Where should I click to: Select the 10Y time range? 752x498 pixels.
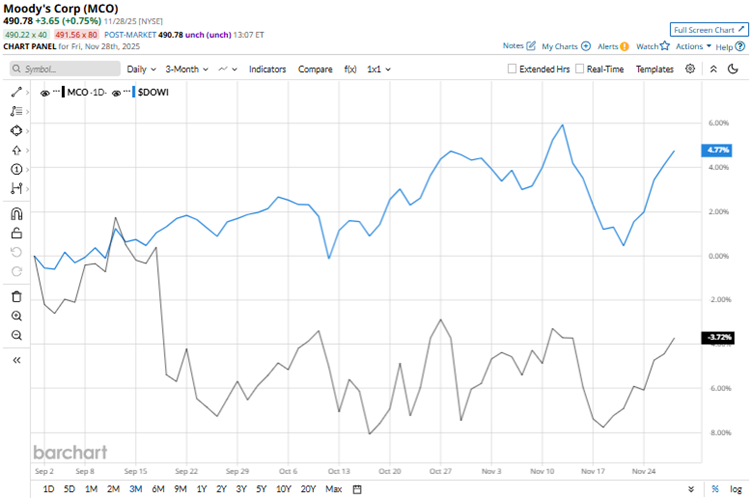(283, 489)
